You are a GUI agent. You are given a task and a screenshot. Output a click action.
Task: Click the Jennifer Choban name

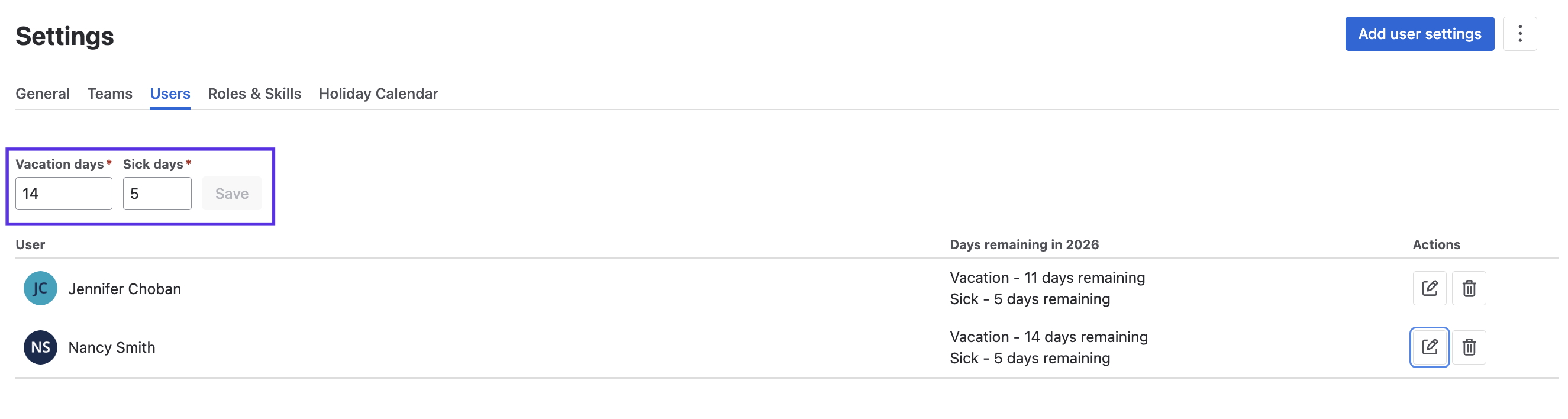(x=124, y=289)
